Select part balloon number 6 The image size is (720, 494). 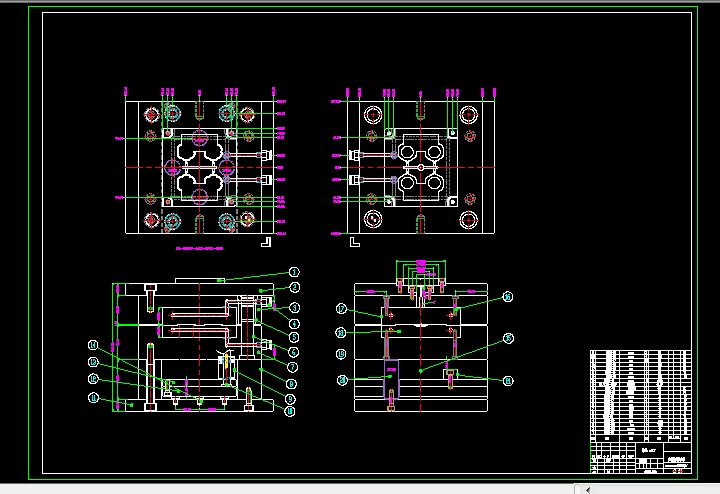(x=294, y=352)
